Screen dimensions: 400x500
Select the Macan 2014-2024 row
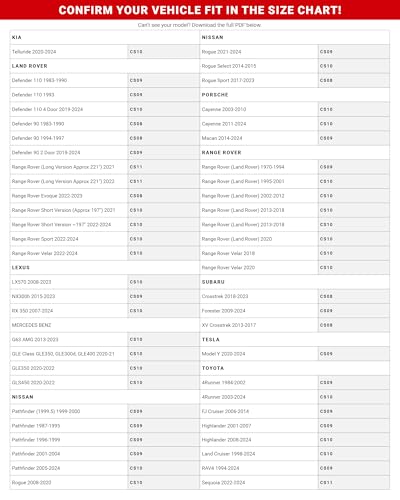click(295, 138)
